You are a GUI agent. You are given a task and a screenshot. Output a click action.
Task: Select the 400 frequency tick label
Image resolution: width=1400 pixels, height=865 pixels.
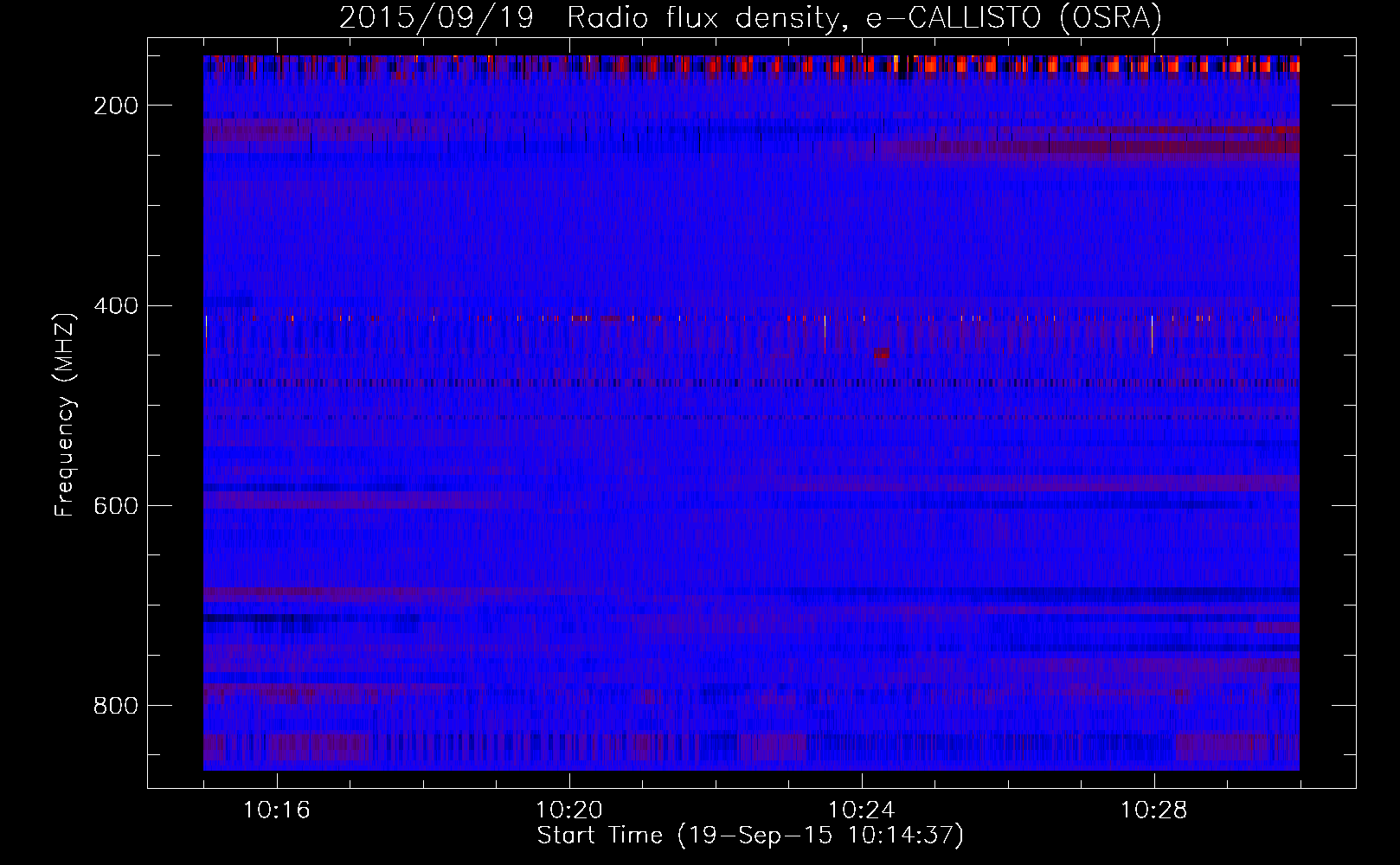[x=116, y=305]
